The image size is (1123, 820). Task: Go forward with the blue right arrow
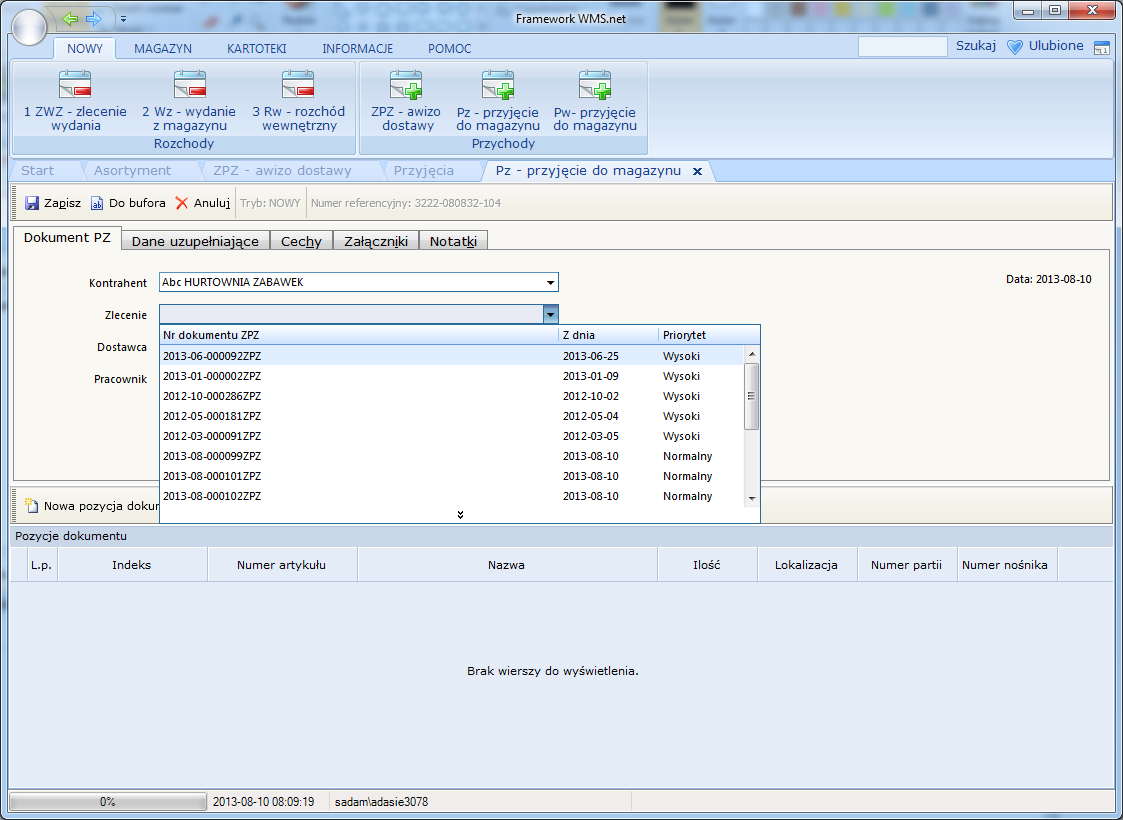tap(94, 19)
